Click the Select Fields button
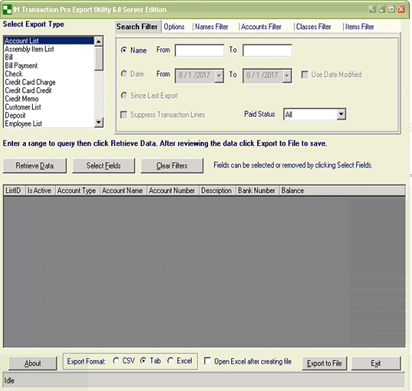The image size is (412, 391). pyautogui.click(x=104, y=166)
